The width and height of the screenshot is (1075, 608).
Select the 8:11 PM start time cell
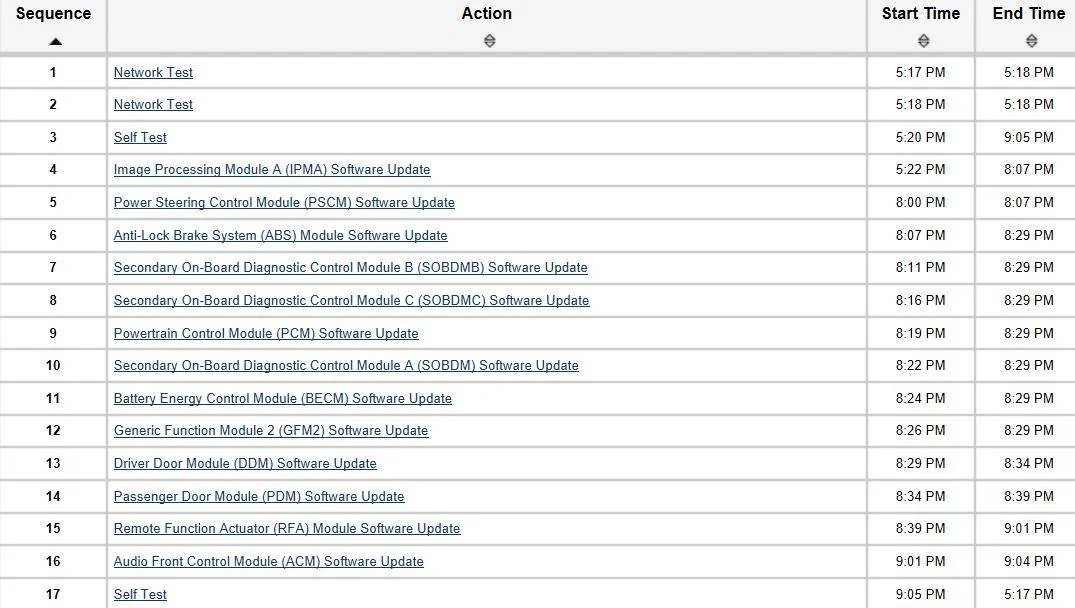coord(921,268)
